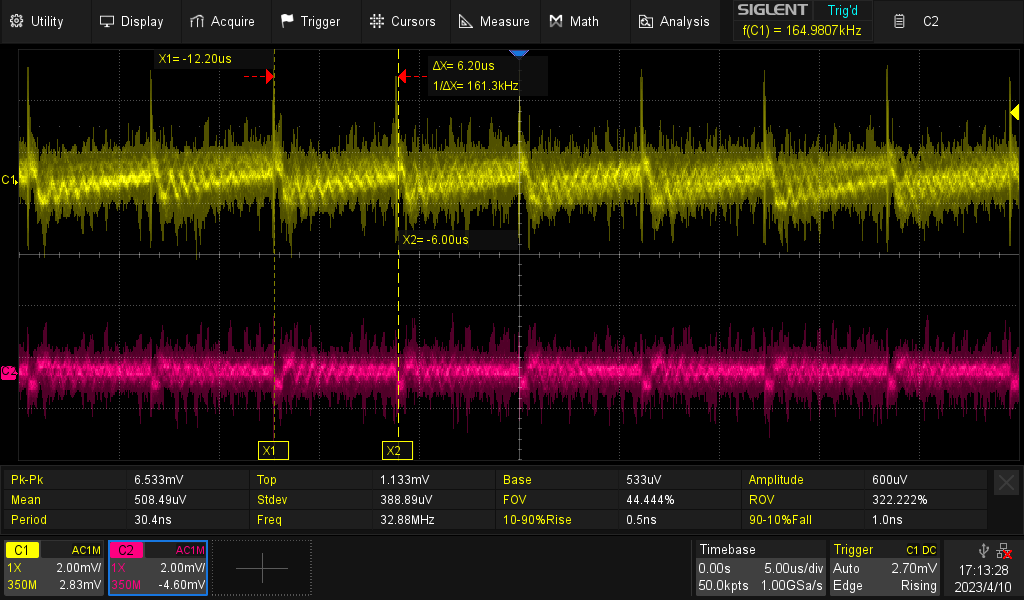The height and width of the screenshot is (600, 1024).
Task: Click the Measure ruler icon
Action: point(466,22)
